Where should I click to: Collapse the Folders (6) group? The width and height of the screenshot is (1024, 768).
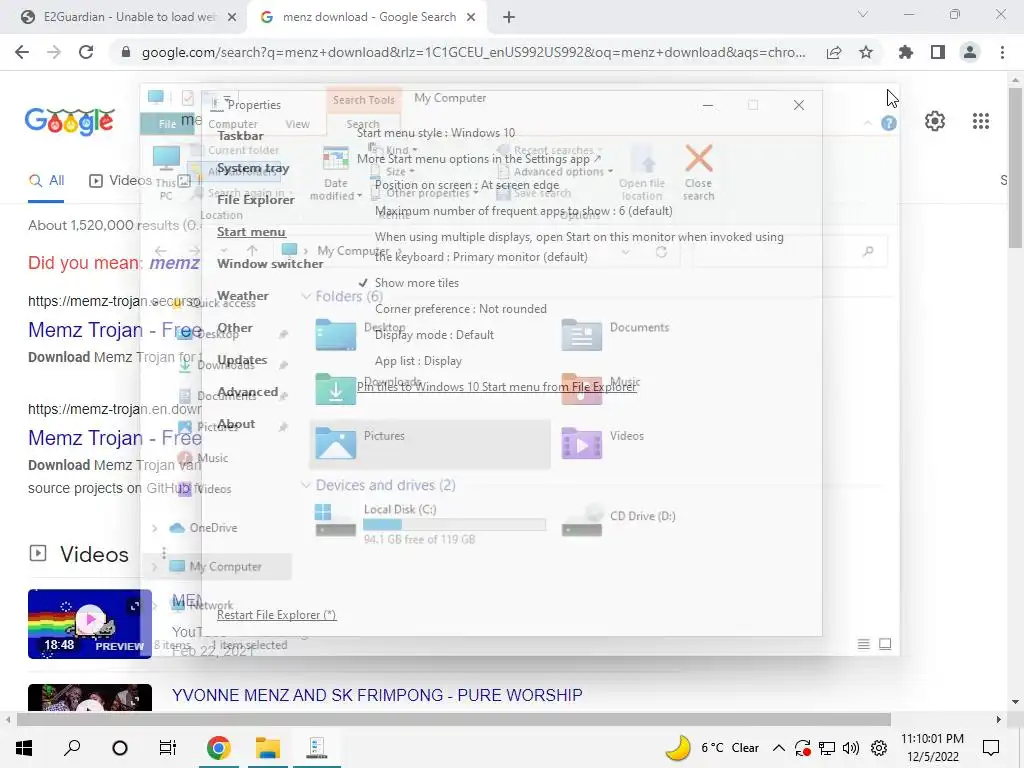(x=306, y=296)
